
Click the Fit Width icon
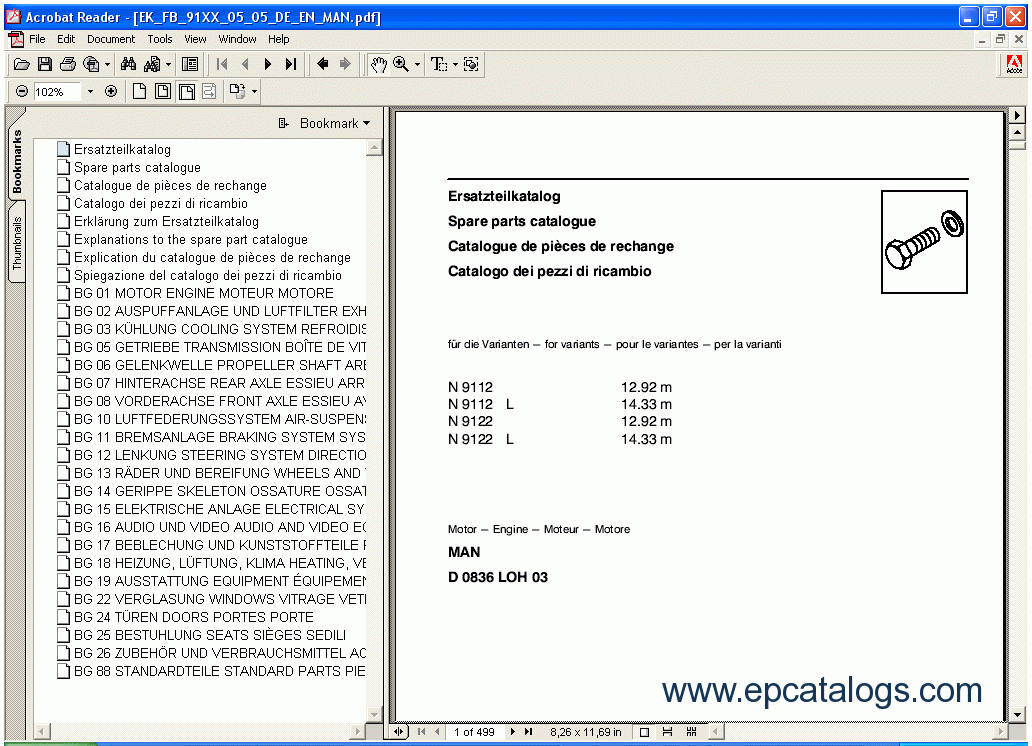(x=186, y=92)
